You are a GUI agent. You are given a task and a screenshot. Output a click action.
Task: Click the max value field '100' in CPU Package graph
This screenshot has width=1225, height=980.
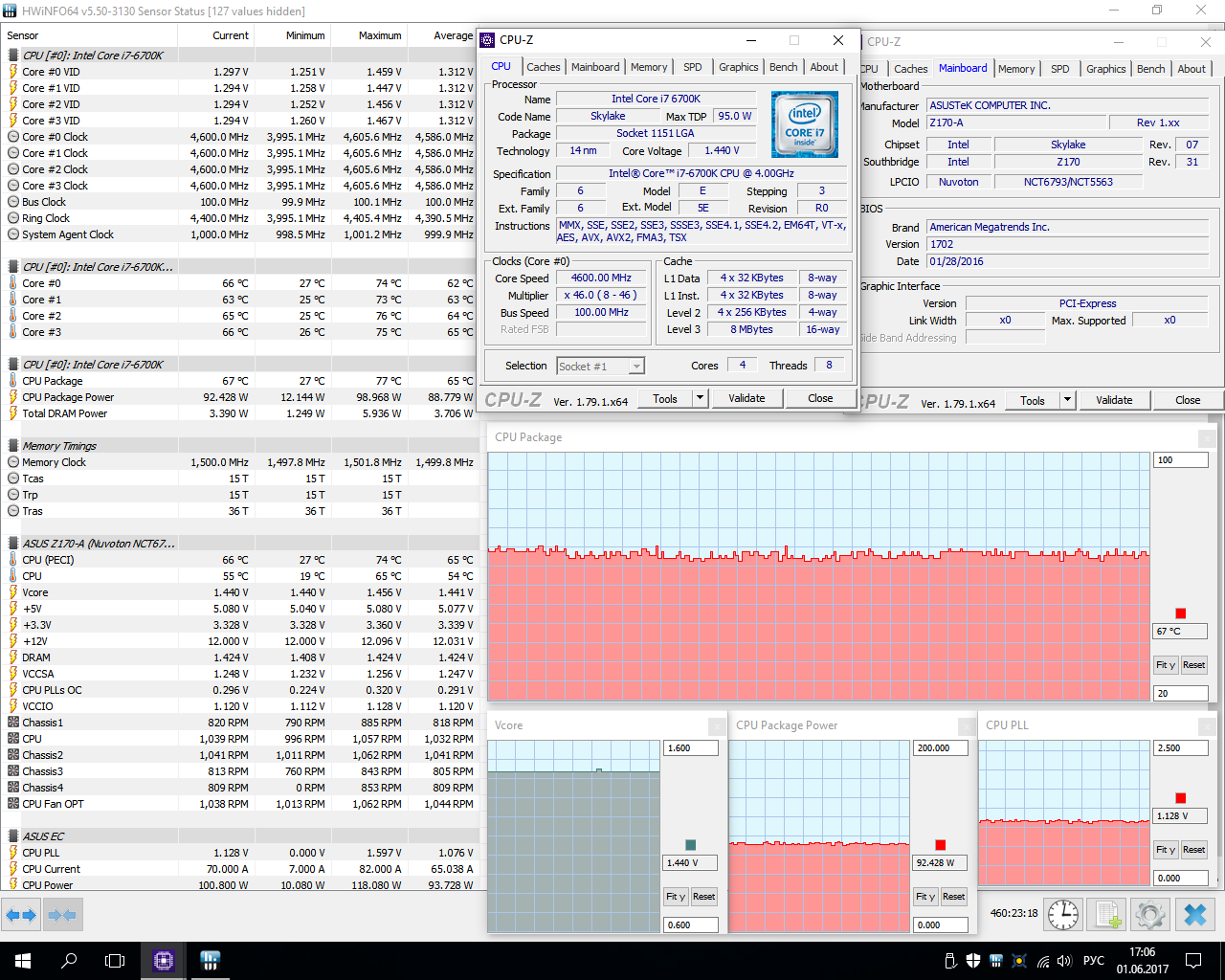[x=1181, y=460]
